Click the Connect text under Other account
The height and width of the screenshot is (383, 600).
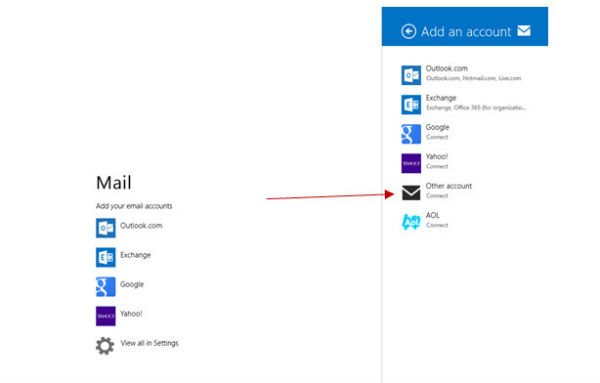point(437,196)
